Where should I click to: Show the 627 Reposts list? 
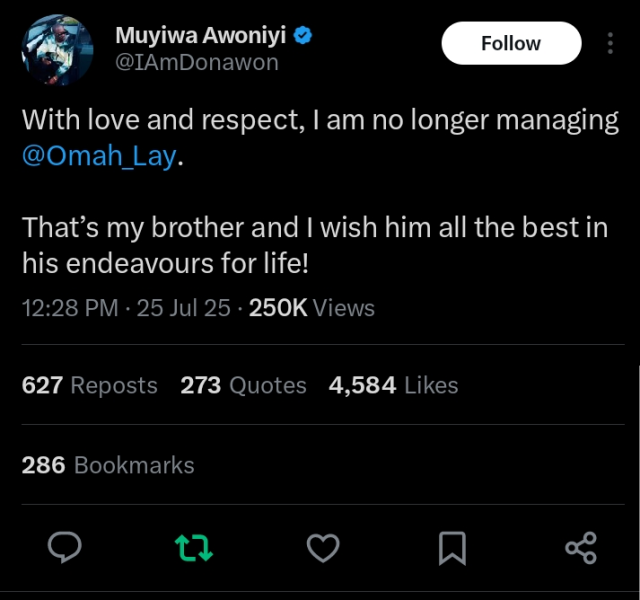(x=89, y=385)
